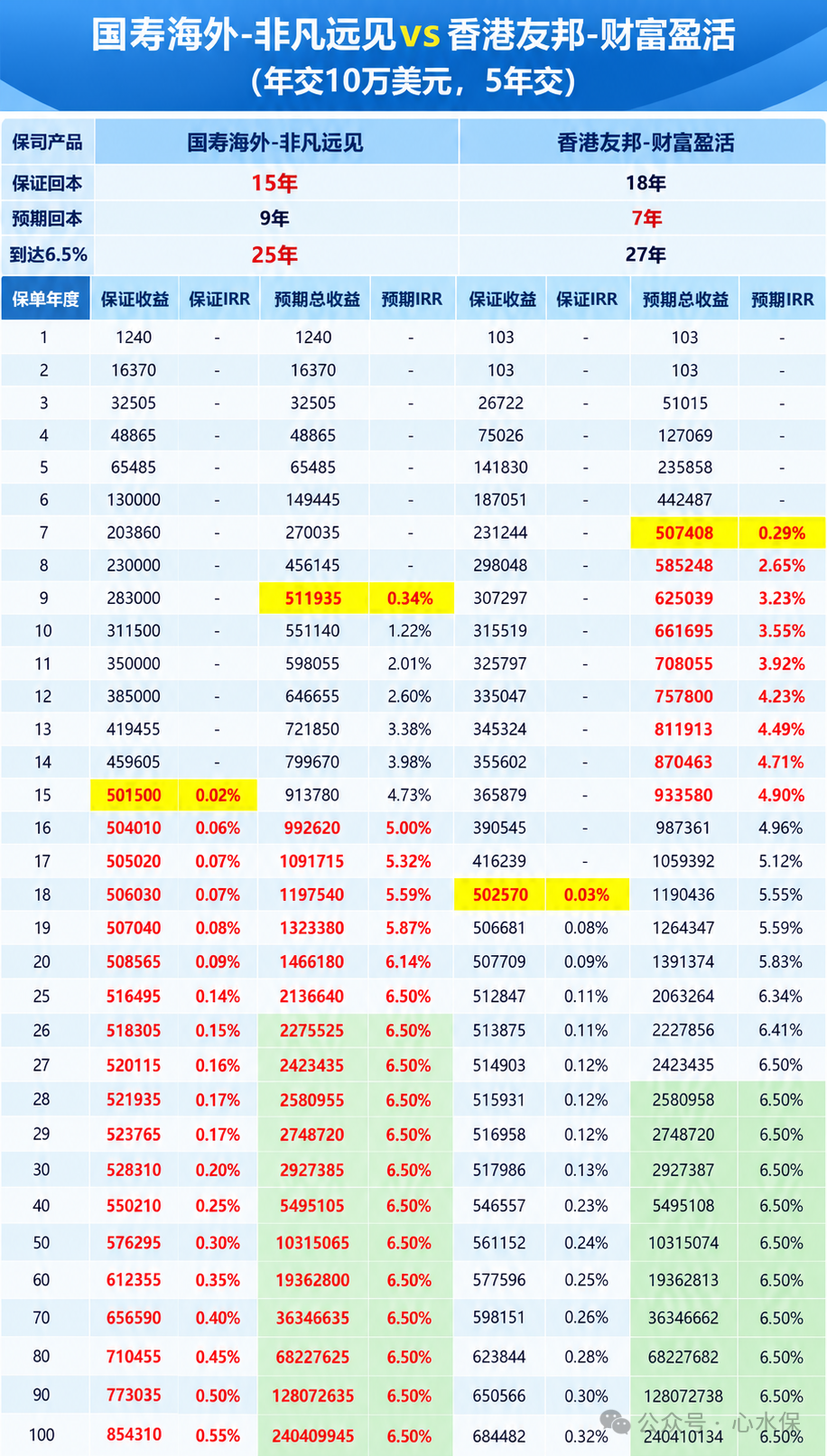The height and width of the screenshot is (1456, 827).
Task: Click the value '650566'
Action: pos(499,1396)
